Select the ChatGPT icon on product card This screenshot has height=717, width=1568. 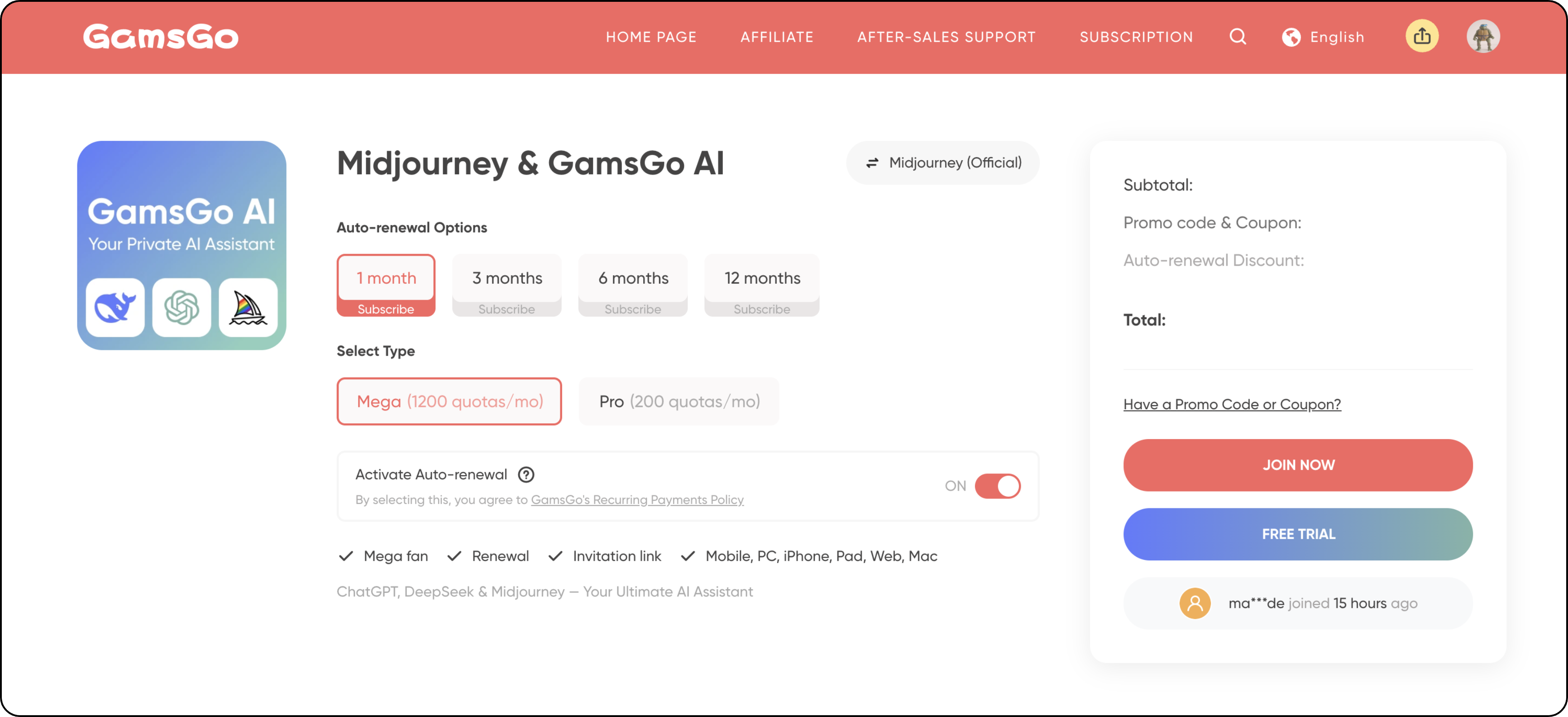click(181, 308)
